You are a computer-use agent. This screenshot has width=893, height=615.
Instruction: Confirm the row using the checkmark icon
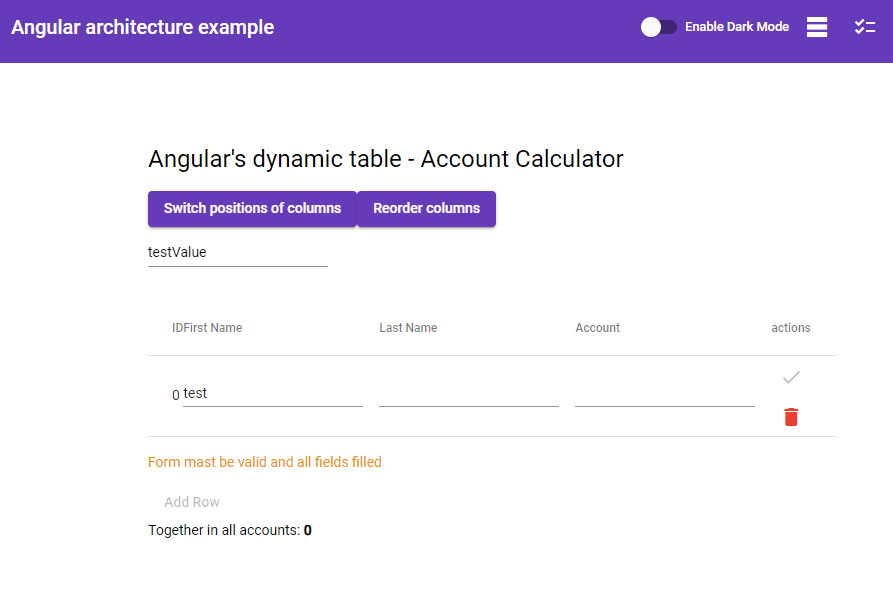tap(790, 378)
